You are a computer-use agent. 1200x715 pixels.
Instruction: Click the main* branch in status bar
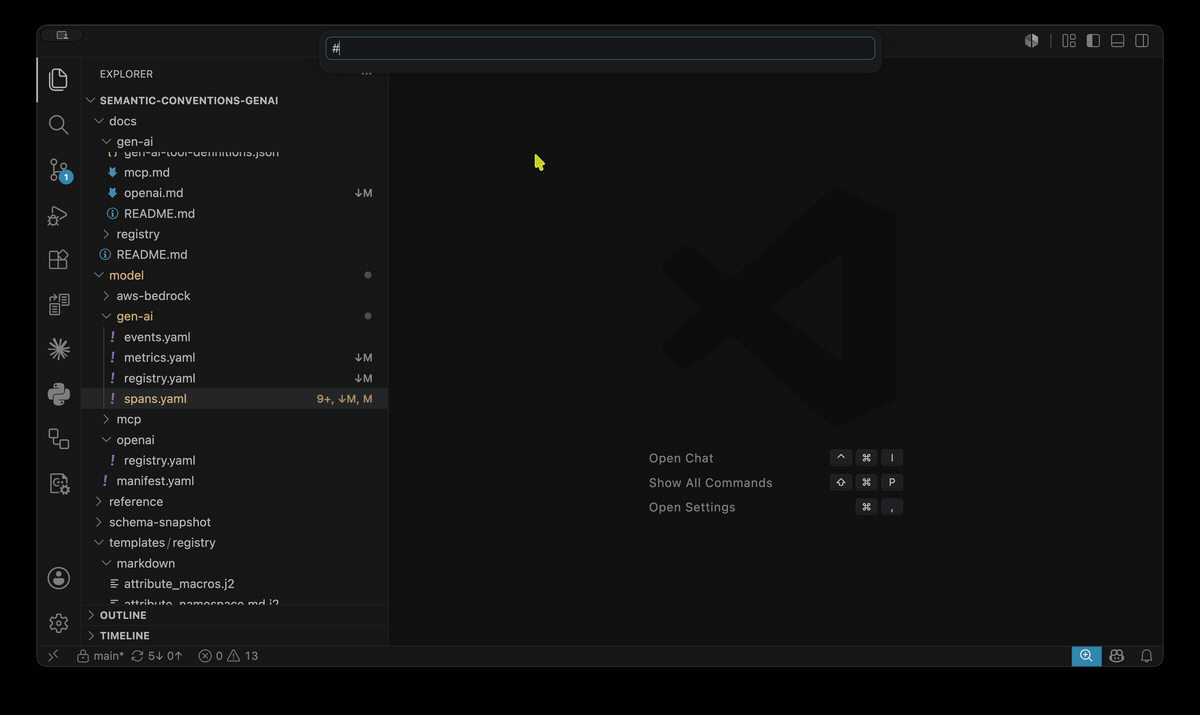tap(101, 656)
